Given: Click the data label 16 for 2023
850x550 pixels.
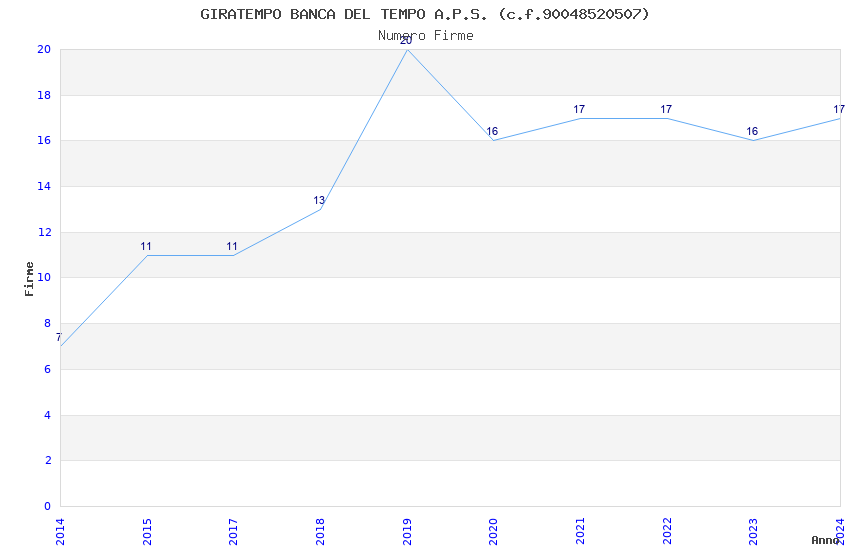Looking at the screenshot, I should [x=752, y=132].
